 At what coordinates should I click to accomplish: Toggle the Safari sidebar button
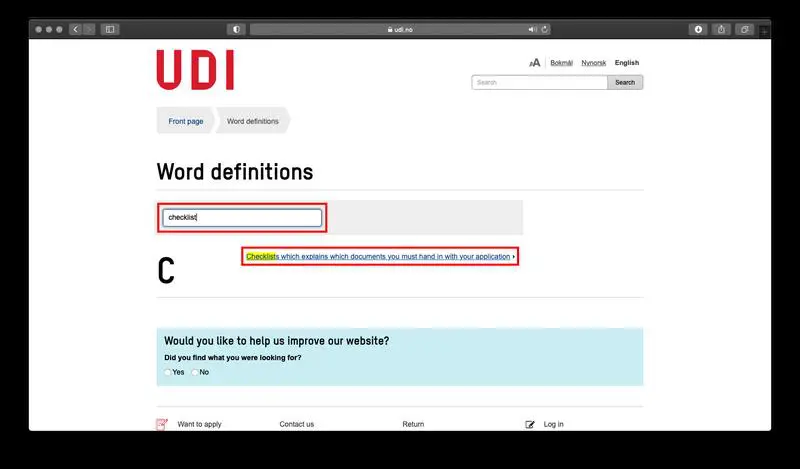click(x=110, y=29)
